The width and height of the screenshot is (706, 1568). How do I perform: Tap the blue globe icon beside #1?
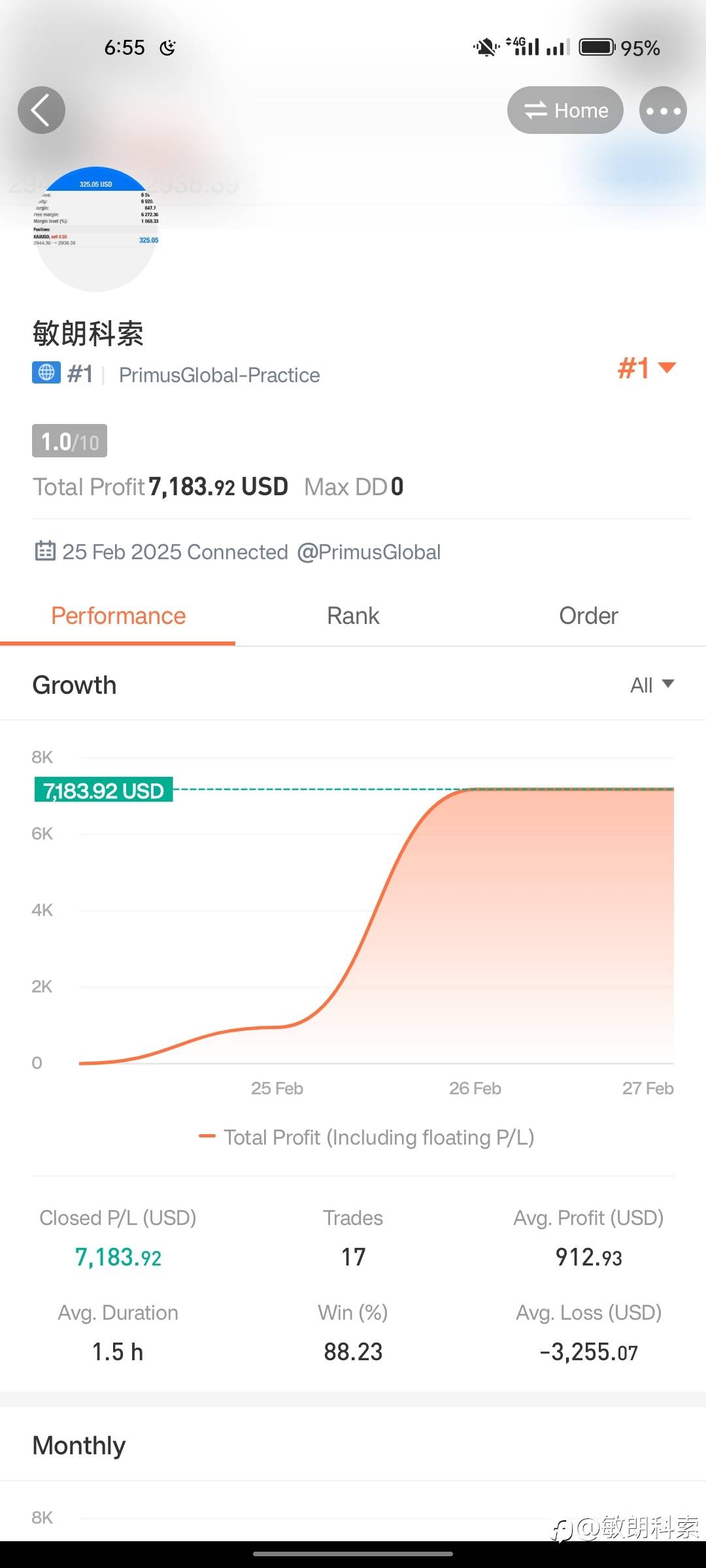(46, 373)
